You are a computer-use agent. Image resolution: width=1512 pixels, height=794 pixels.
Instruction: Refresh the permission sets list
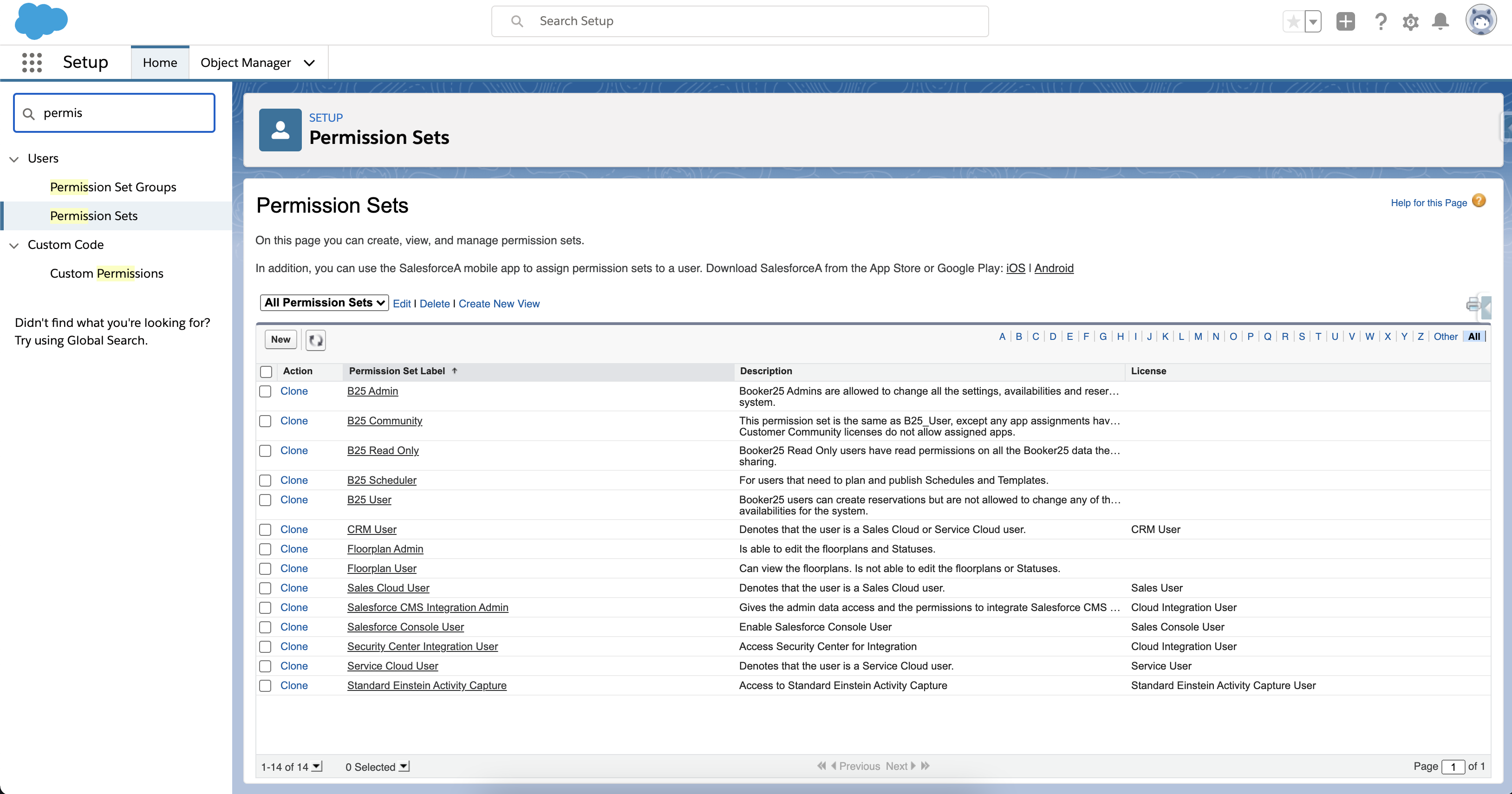click(x=315, y=340)
